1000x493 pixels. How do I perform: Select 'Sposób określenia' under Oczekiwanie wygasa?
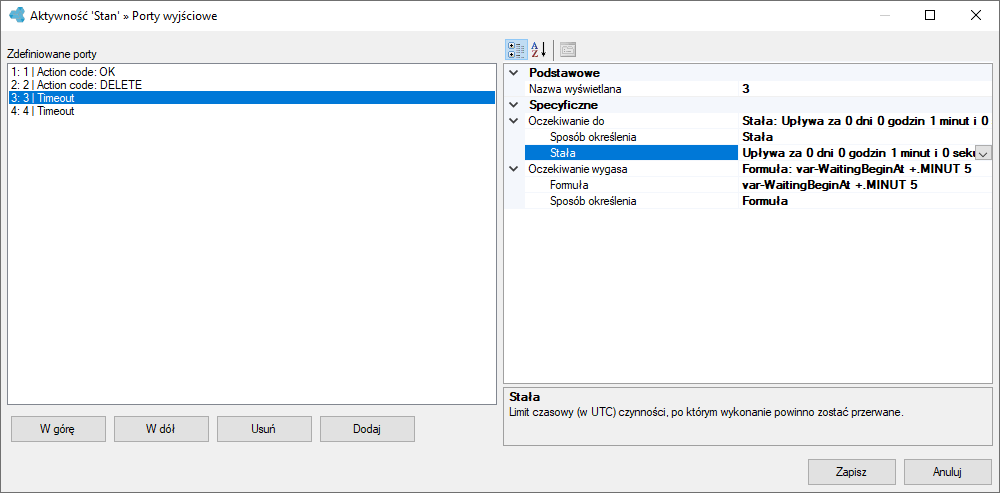point(631,201)
